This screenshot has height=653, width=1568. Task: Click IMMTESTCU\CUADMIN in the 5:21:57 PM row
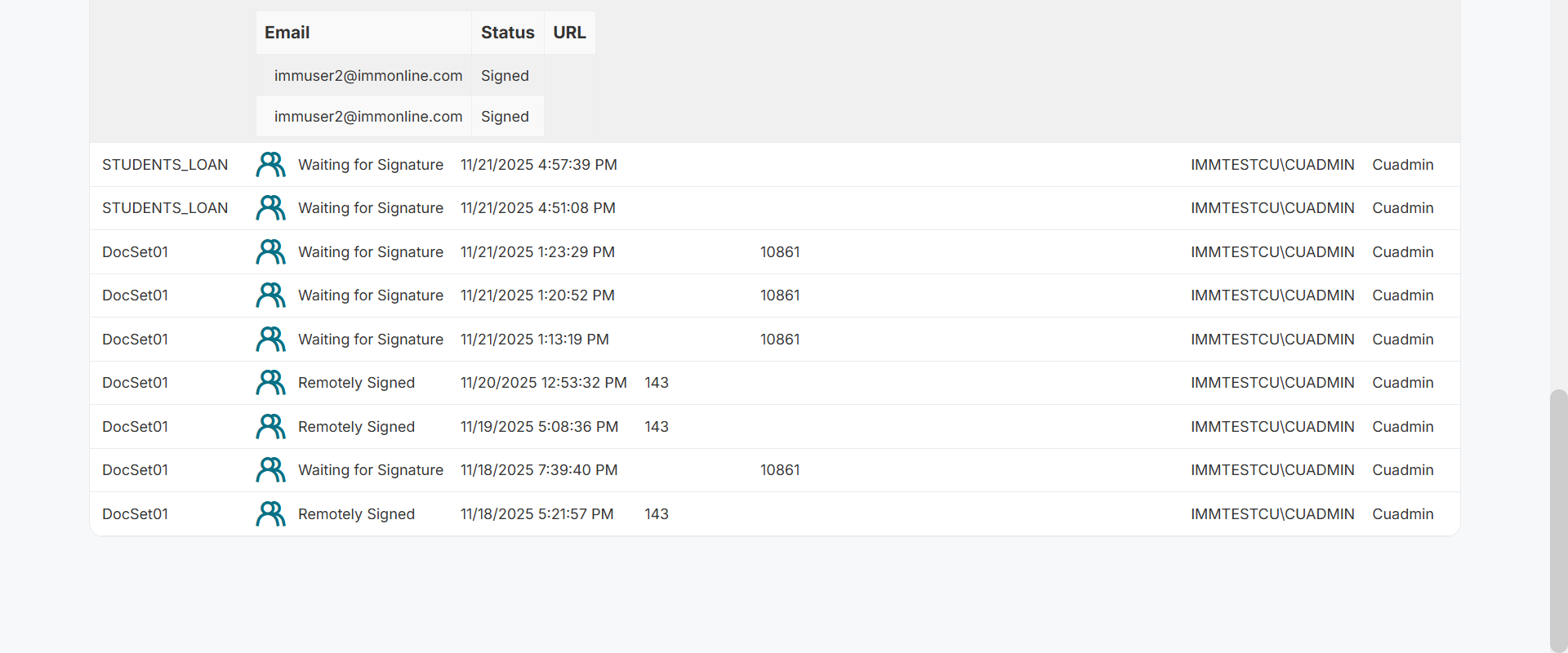1272,514
